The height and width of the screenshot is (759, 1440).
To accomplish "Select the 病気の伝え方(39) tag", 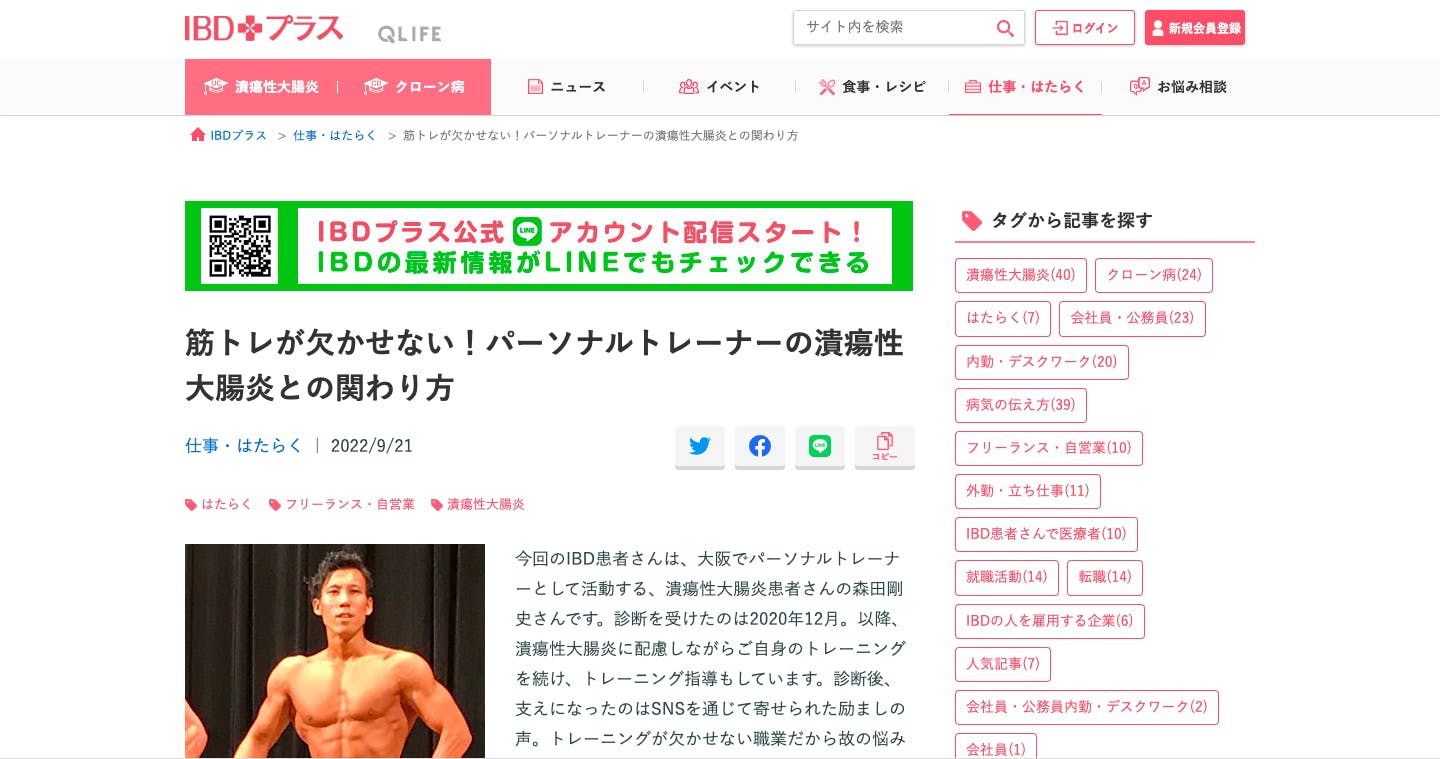I will [1021, 405].
